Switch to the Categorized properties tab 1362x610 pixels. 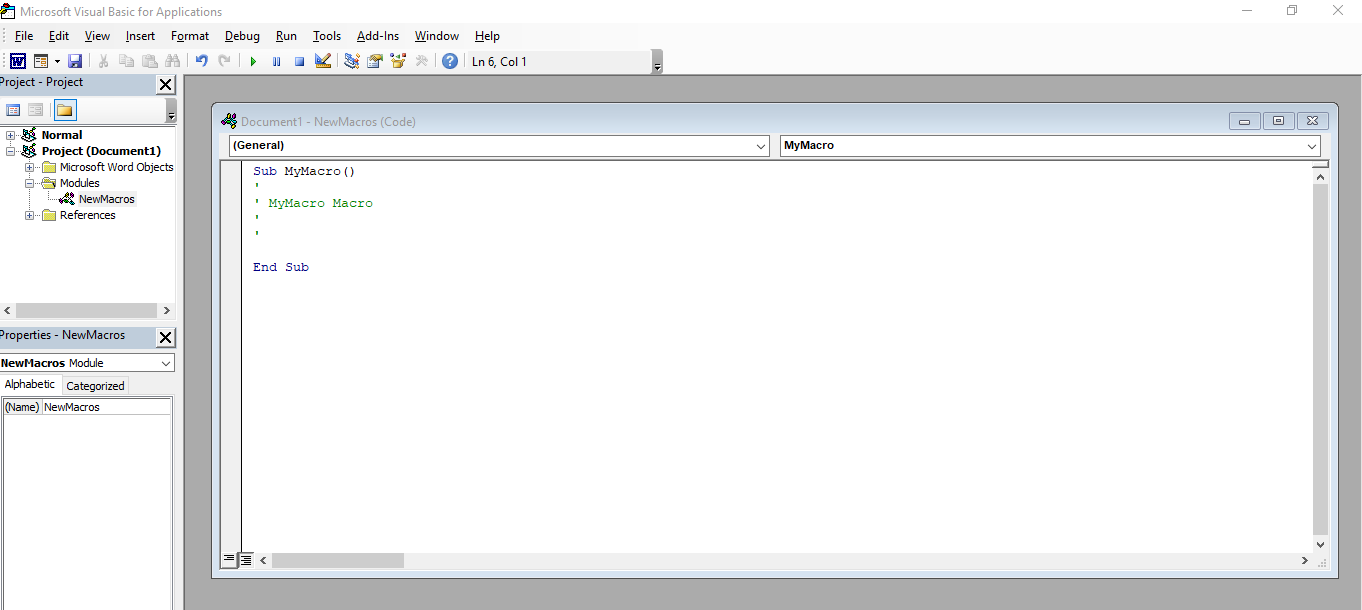coord(95,386)
